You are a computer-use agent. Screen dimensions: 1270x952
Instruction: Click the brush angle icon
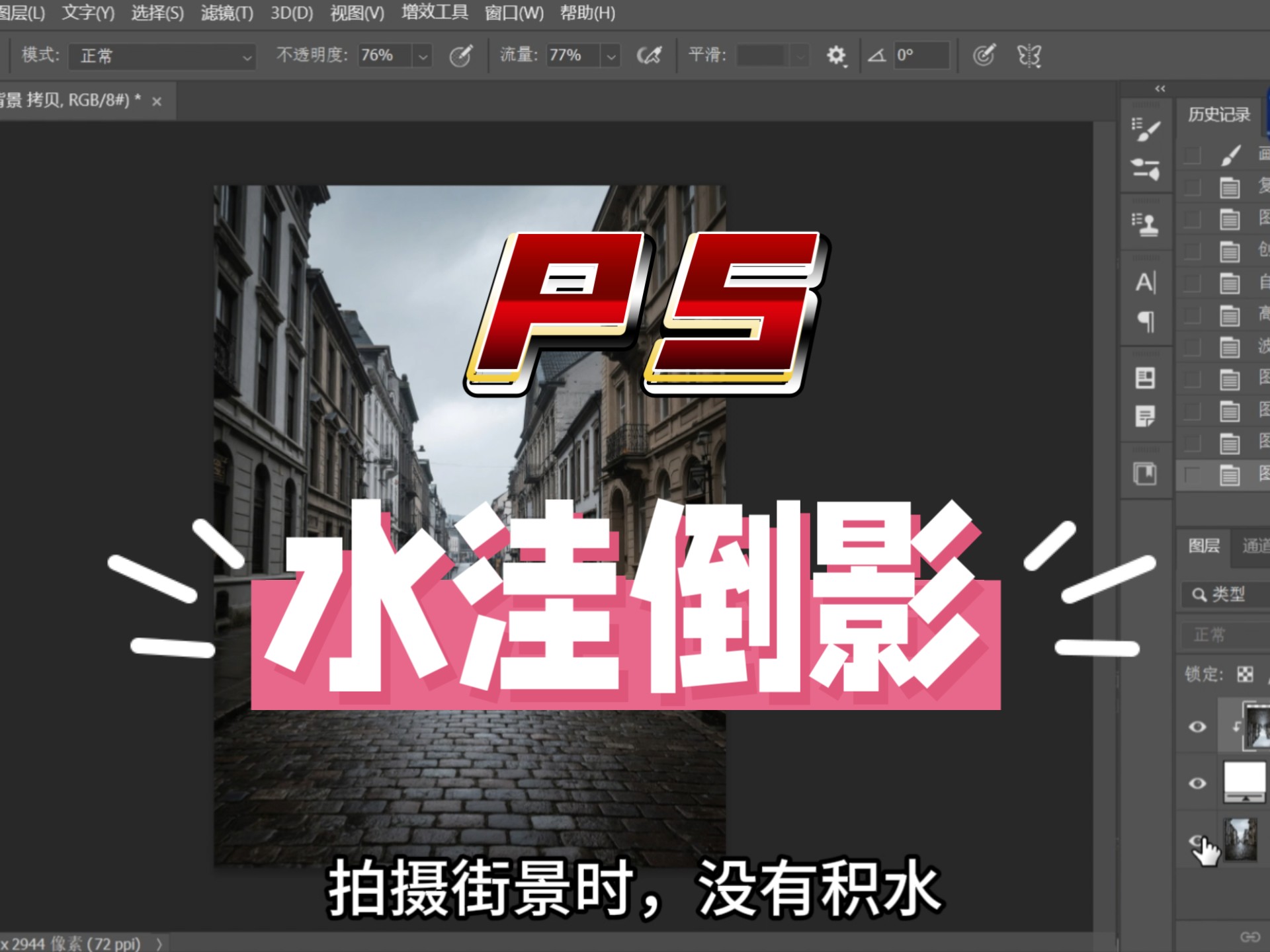click(x=877, y=56)
